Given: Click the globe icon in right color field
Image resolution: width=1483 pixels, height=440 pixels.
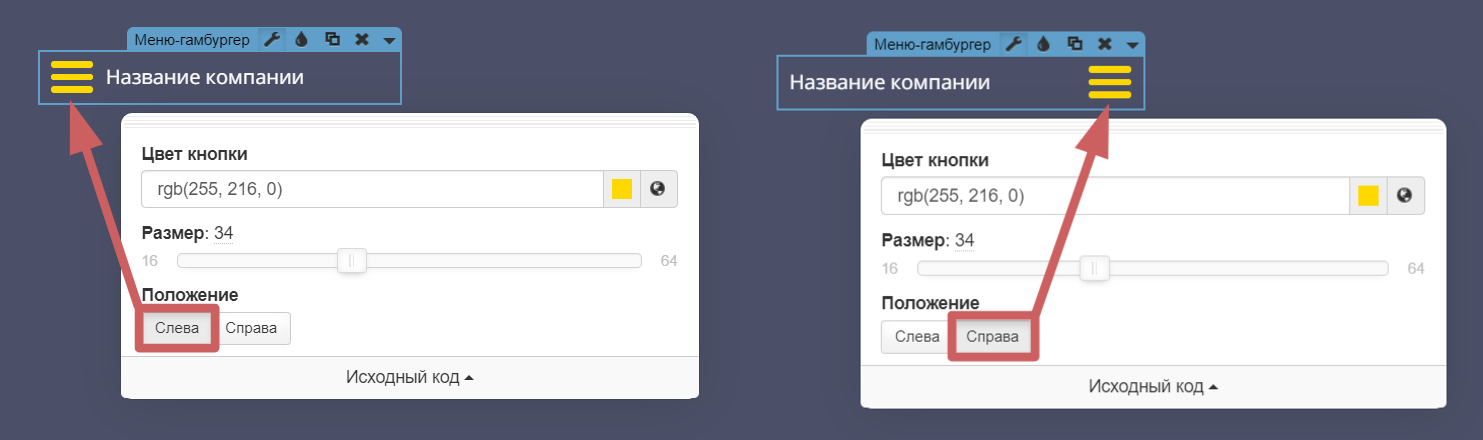Looking at the screenshot, I should click(x=1404, y=196).
